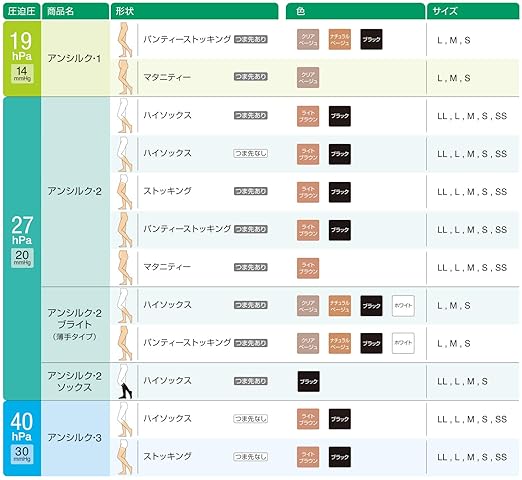
Task: Click leg icon for アンシルク·2 ブライト ハイソックス
Action: point(125,306)
